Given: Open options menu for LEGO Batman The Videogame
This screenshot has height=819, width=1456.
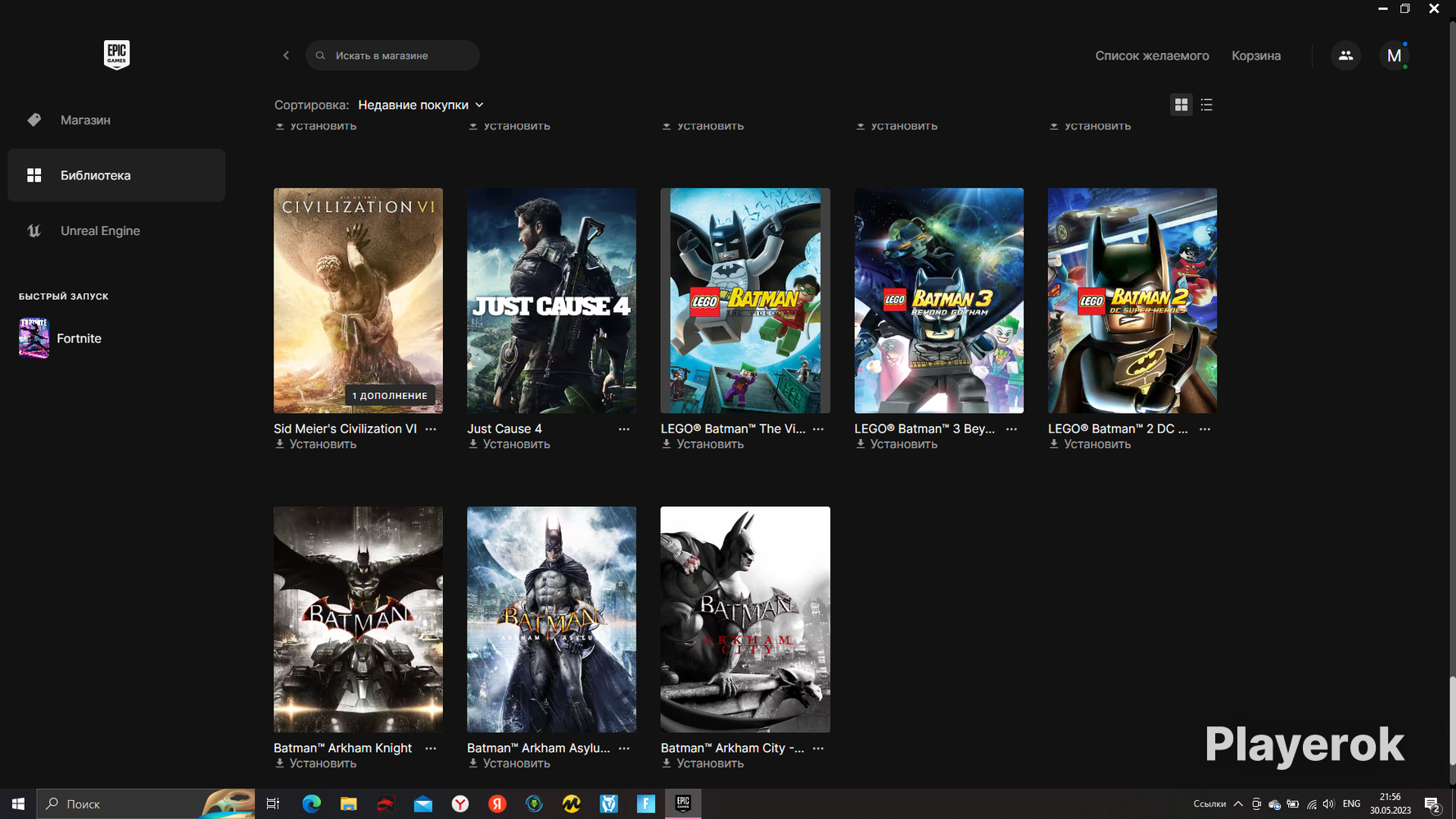Looking at the screenshot, I should pyautogui.click(x=818, y=429).
